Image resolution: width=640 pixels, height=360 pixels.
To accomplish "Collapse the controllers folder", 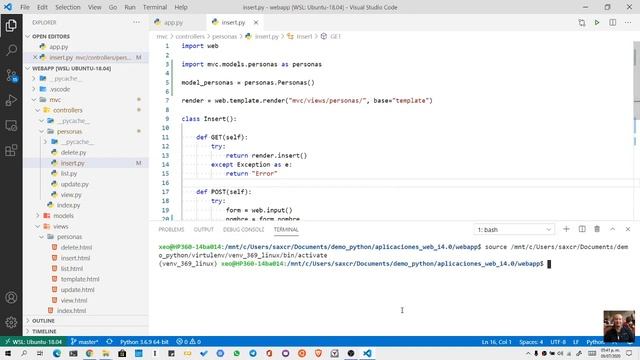I will (67, 110).
